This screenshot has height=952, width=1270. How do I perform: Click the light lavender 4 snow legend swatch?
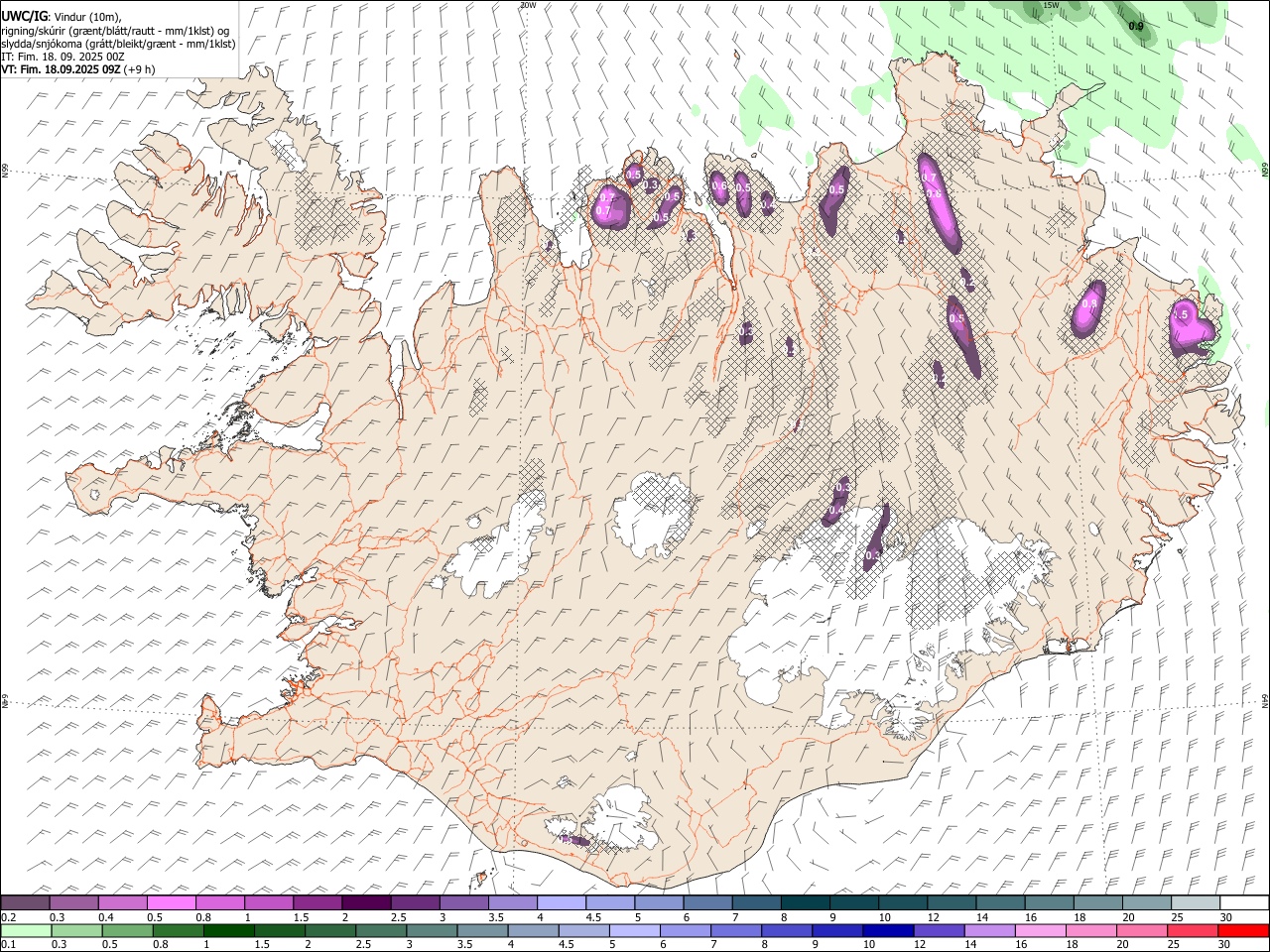tap(561, 903)
